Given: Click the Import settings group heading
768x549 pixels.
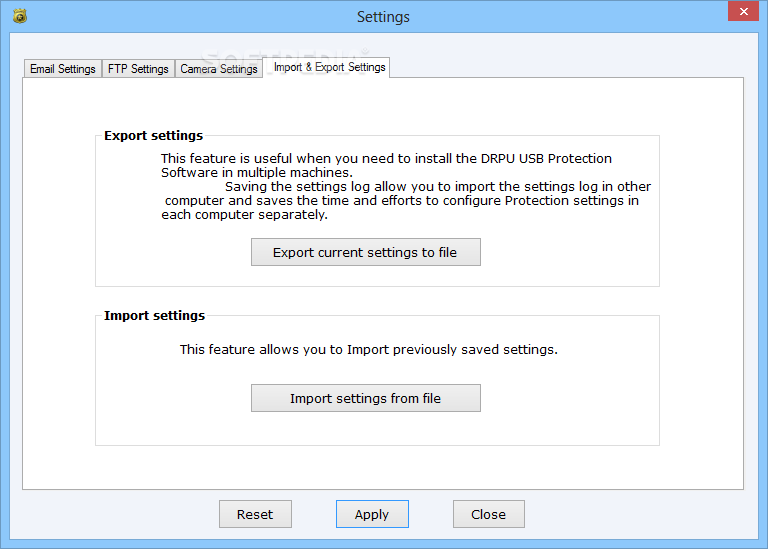Looking at the screenshot, I should tap(154, 315).
